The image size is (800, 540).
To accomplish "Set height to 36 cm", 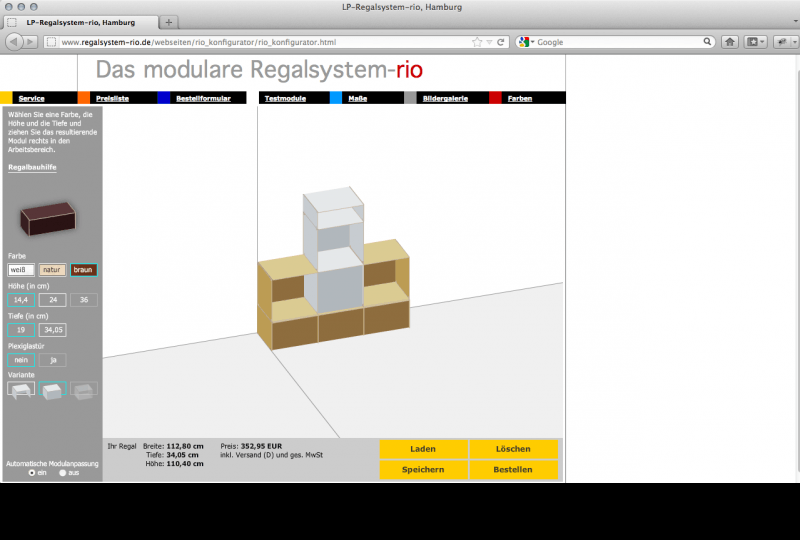I will 84,300.
